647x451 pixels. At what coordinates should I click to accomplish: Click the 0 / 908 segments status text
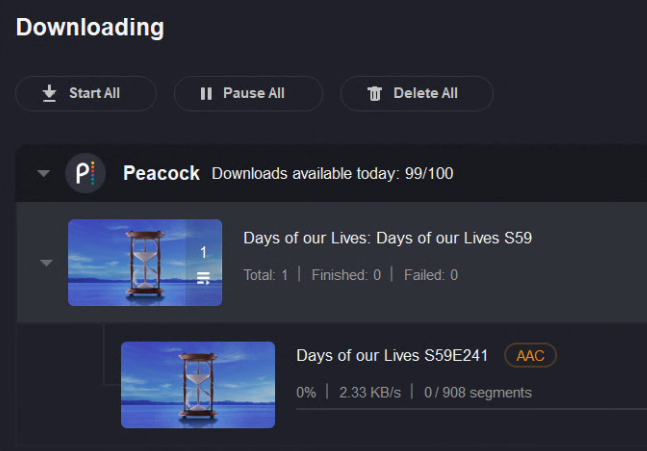click(x=478, y=392)
